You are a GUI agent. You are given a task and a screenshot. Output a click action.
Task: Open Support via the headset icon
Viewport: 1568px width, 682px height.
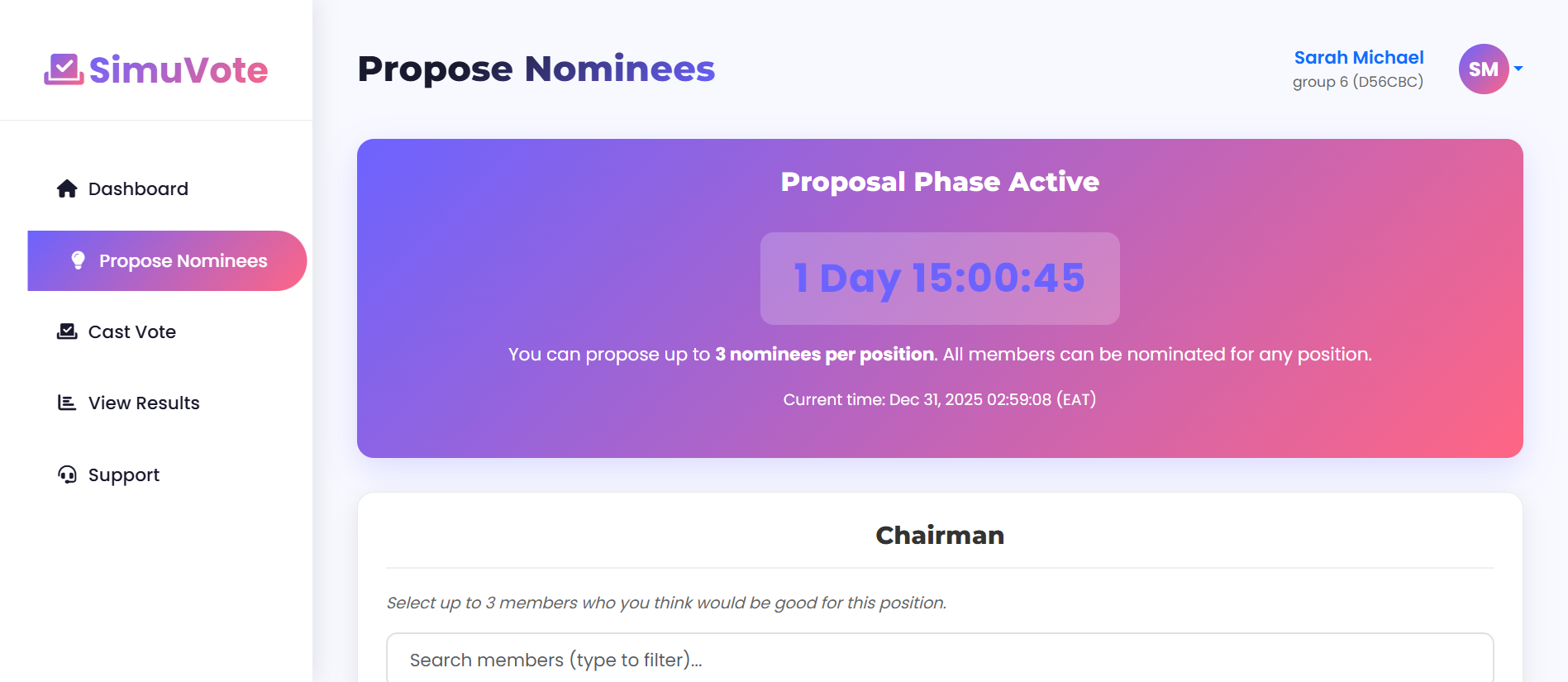(67, 474)
